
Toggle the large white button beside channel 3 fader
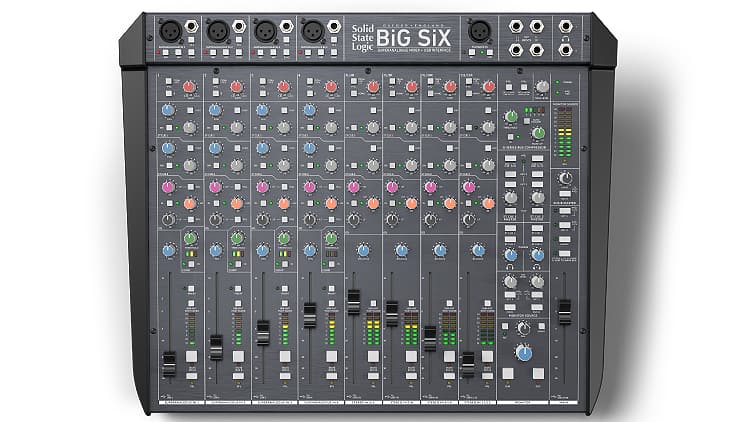pyautogui.click(x=285, y=356)
